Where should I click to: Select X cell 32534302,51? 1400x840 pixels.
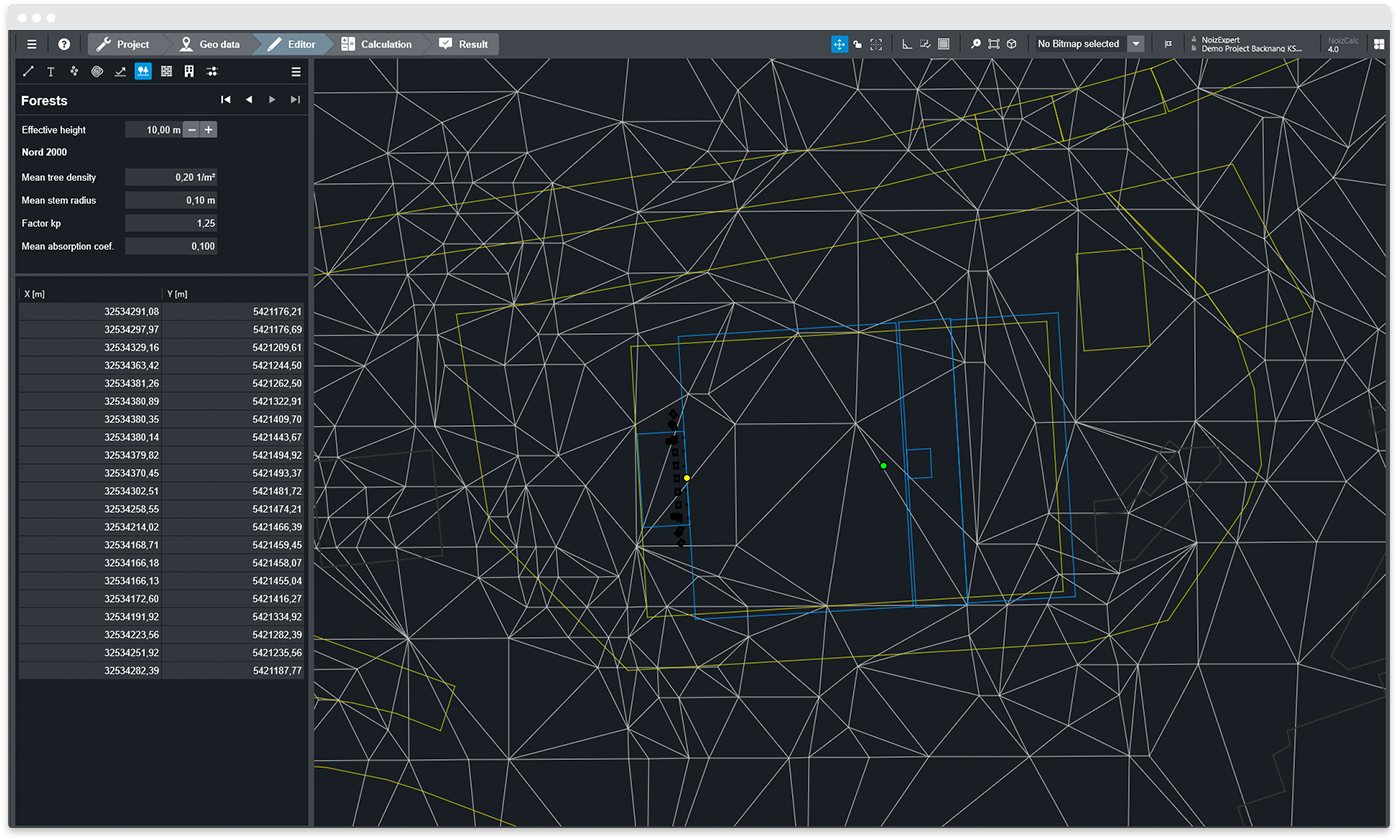click(91, 492)
